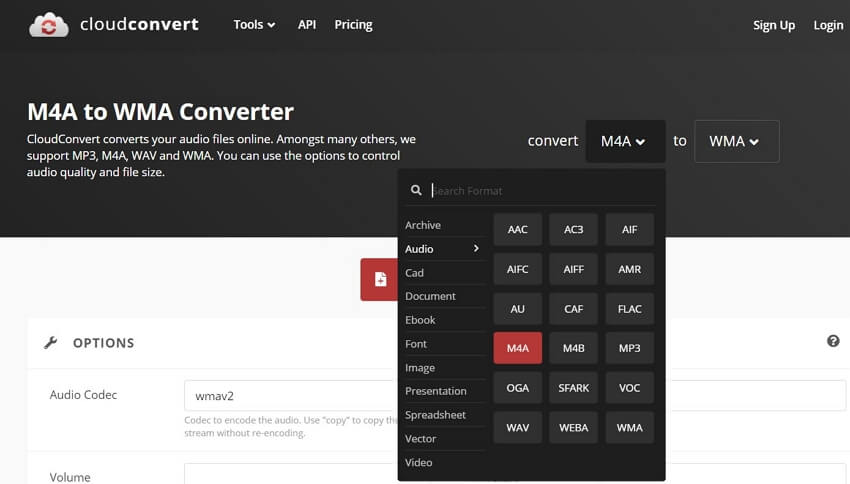This screenshot has height=484, width=850.
Task: Select the Cad format category
Action: [414, 273]
